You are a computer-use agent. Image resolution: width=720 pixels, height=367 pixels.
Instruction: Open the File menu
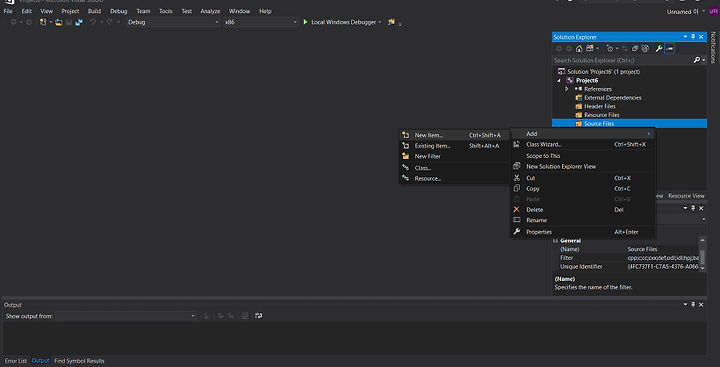[8, 11]
